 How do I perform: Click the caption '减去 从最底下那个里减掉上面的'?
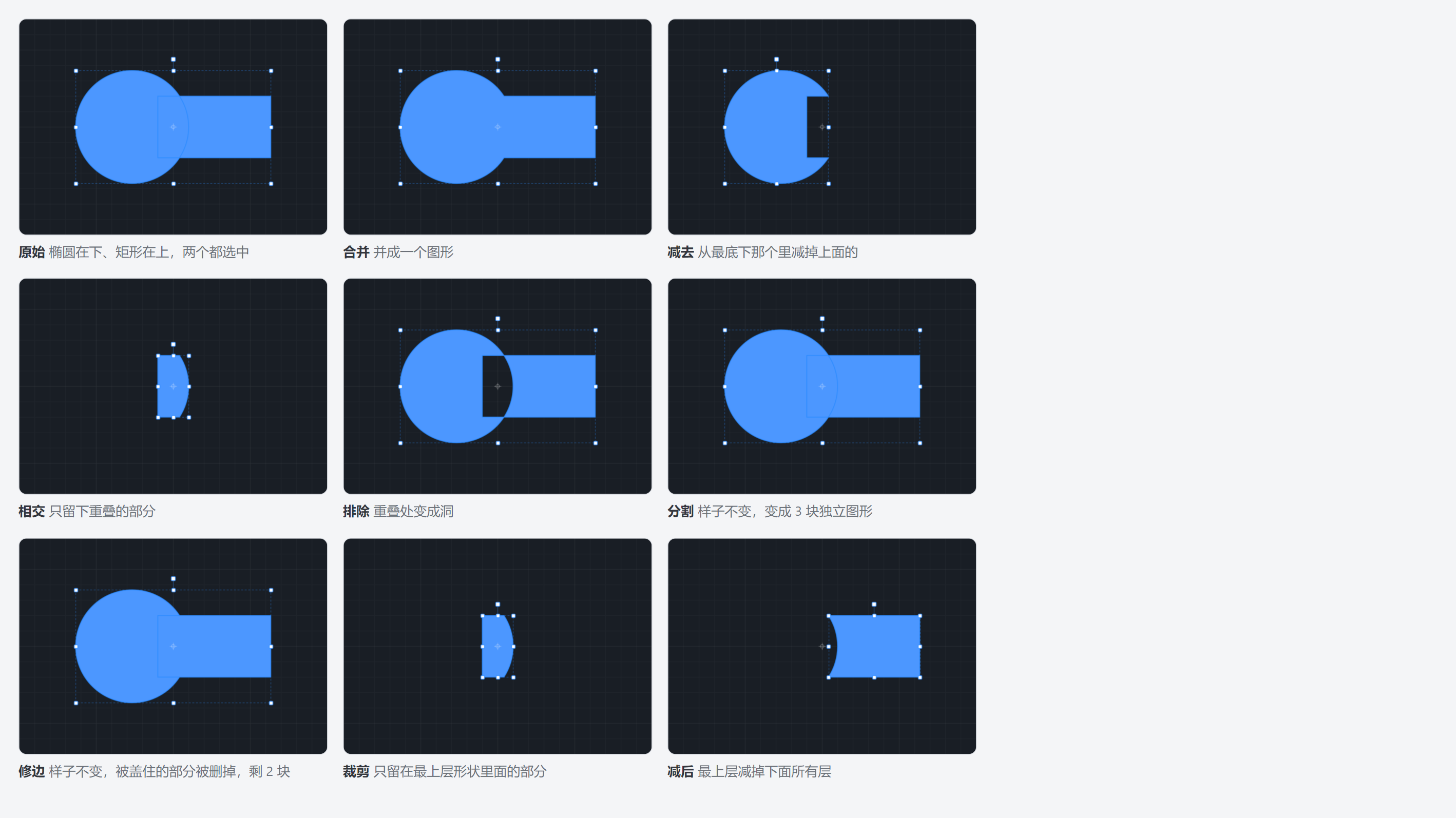tap(763, 252)
